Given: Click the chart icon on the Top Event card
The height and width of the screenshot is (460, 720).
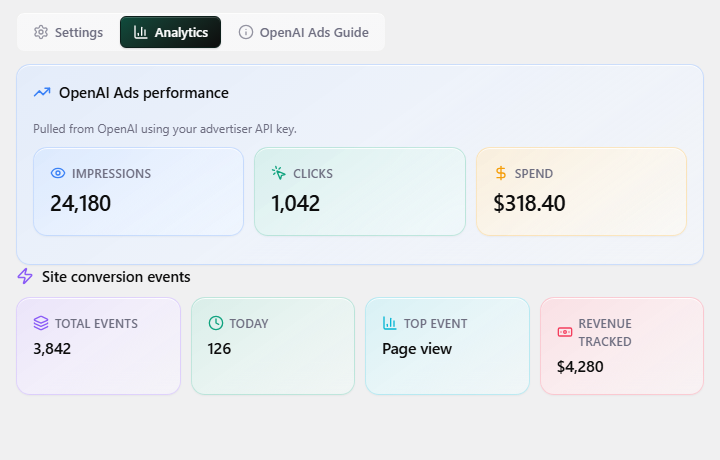Looking at the screenshot, I should pyautogui.click(x=390, y=323).
